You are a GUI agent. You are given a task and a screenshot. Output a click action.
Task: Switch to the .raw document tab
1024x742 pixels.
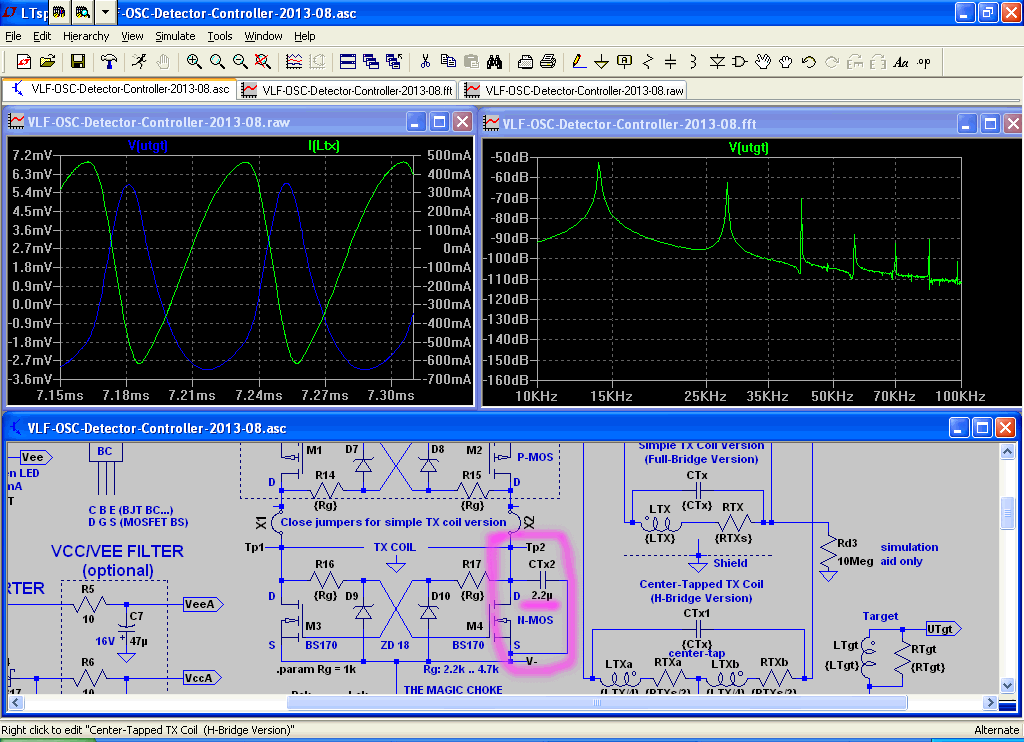point(574,89)
